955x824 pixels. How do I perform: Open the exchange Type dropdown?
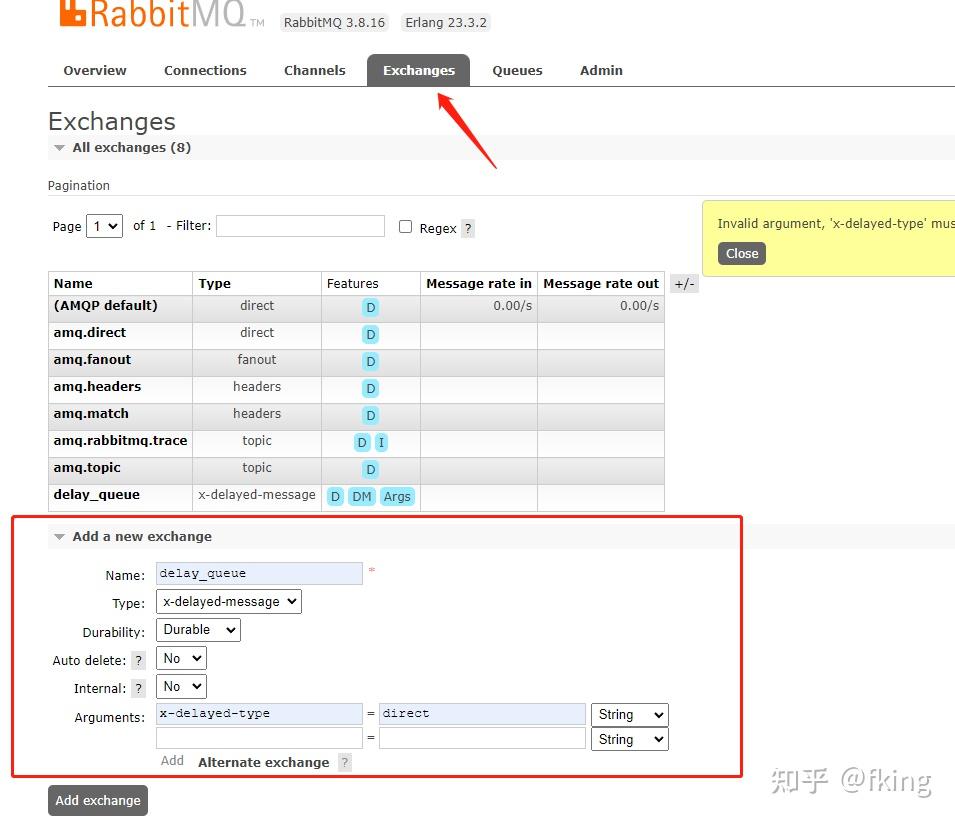tap(228, 601)
